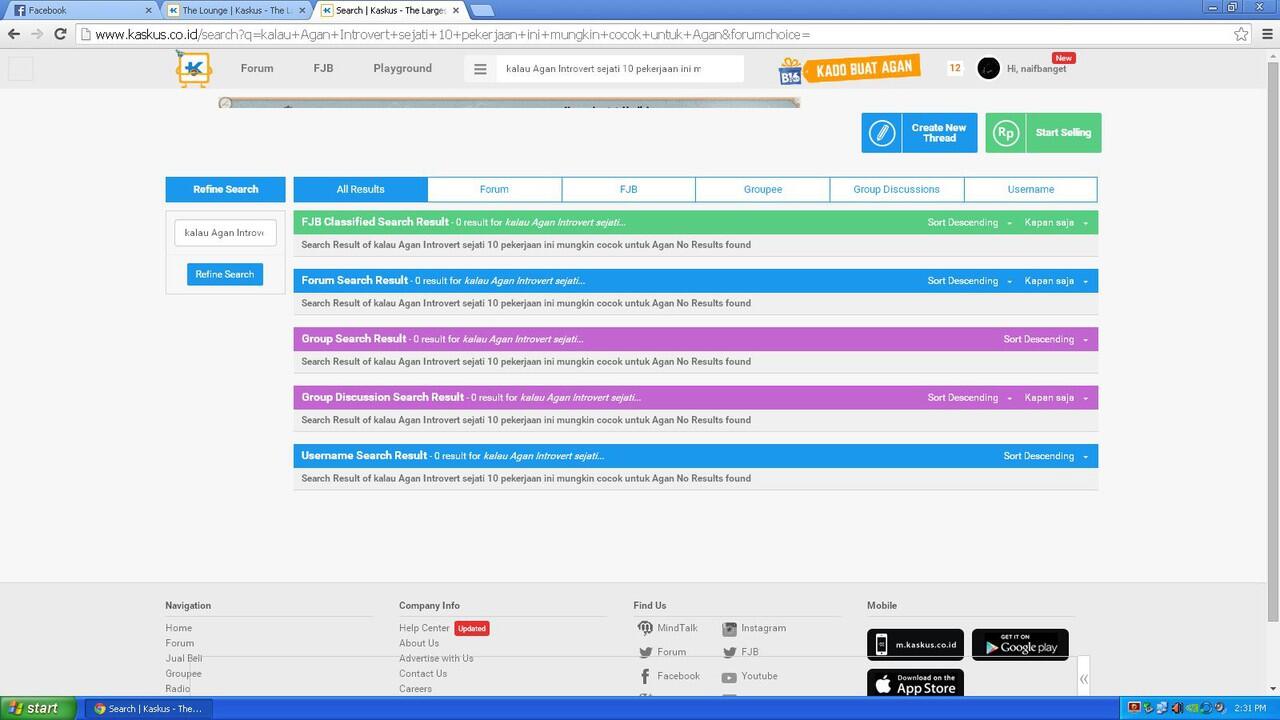Click the About Us footer link
This screenshot has width=1280, height=720.
[419, 643]
